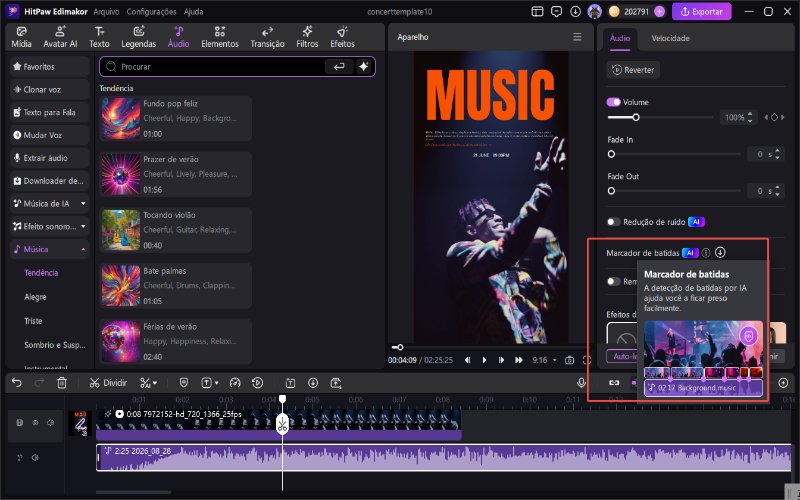Toggle the Volume switch
This screenshot has height=500, width=800.
pyautogui.click(x=613, y=102)
